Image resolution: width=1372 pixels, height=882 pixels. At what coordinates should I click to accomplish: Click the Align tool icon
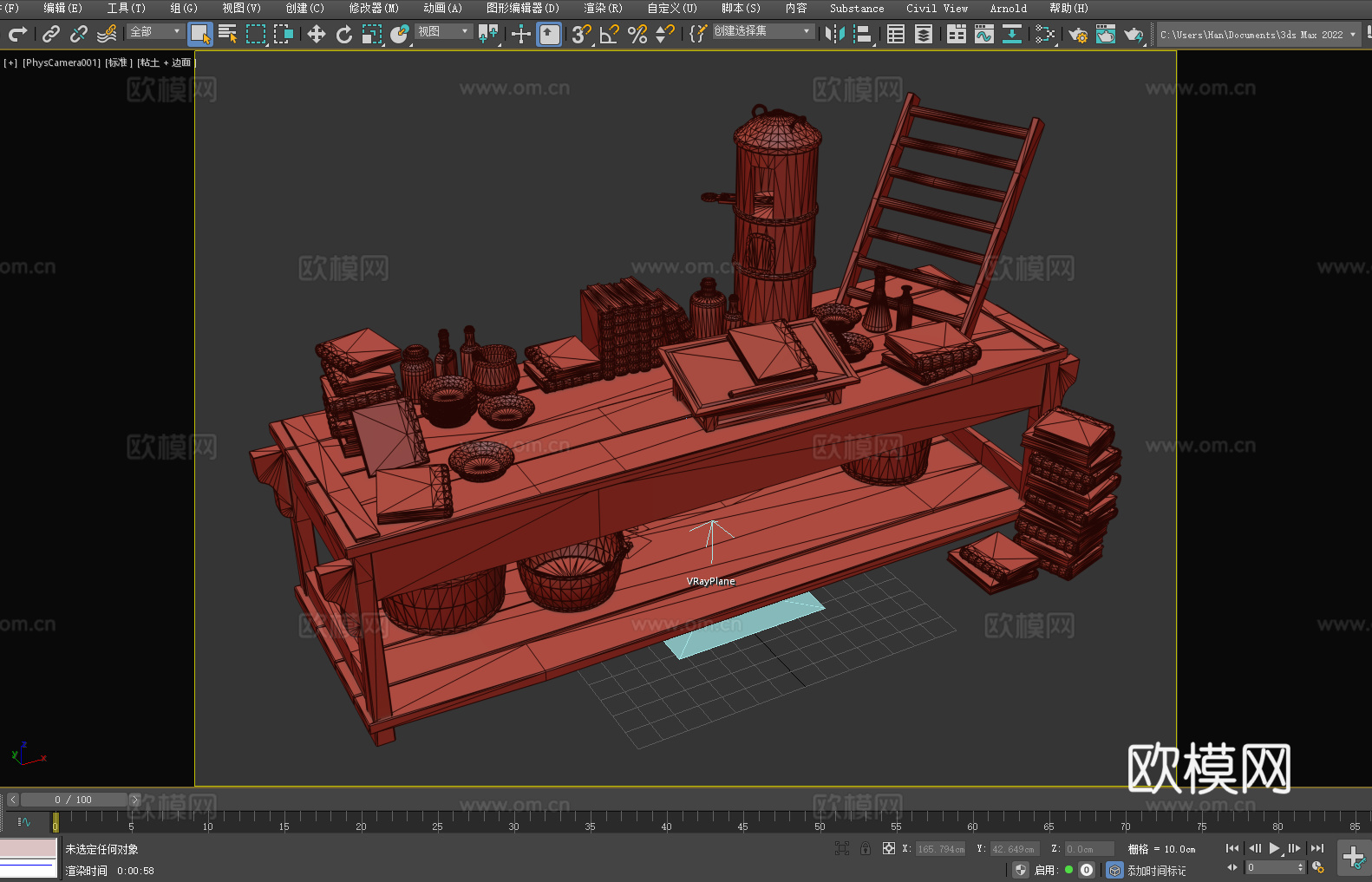point(863,34)
